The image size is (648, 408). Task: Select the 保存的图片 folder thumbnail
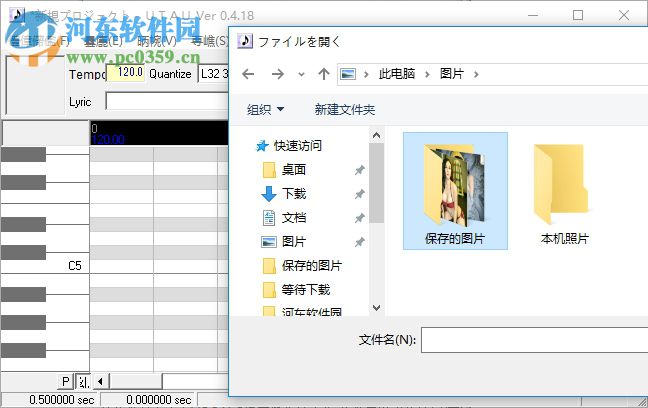click(x=455, y=191)
